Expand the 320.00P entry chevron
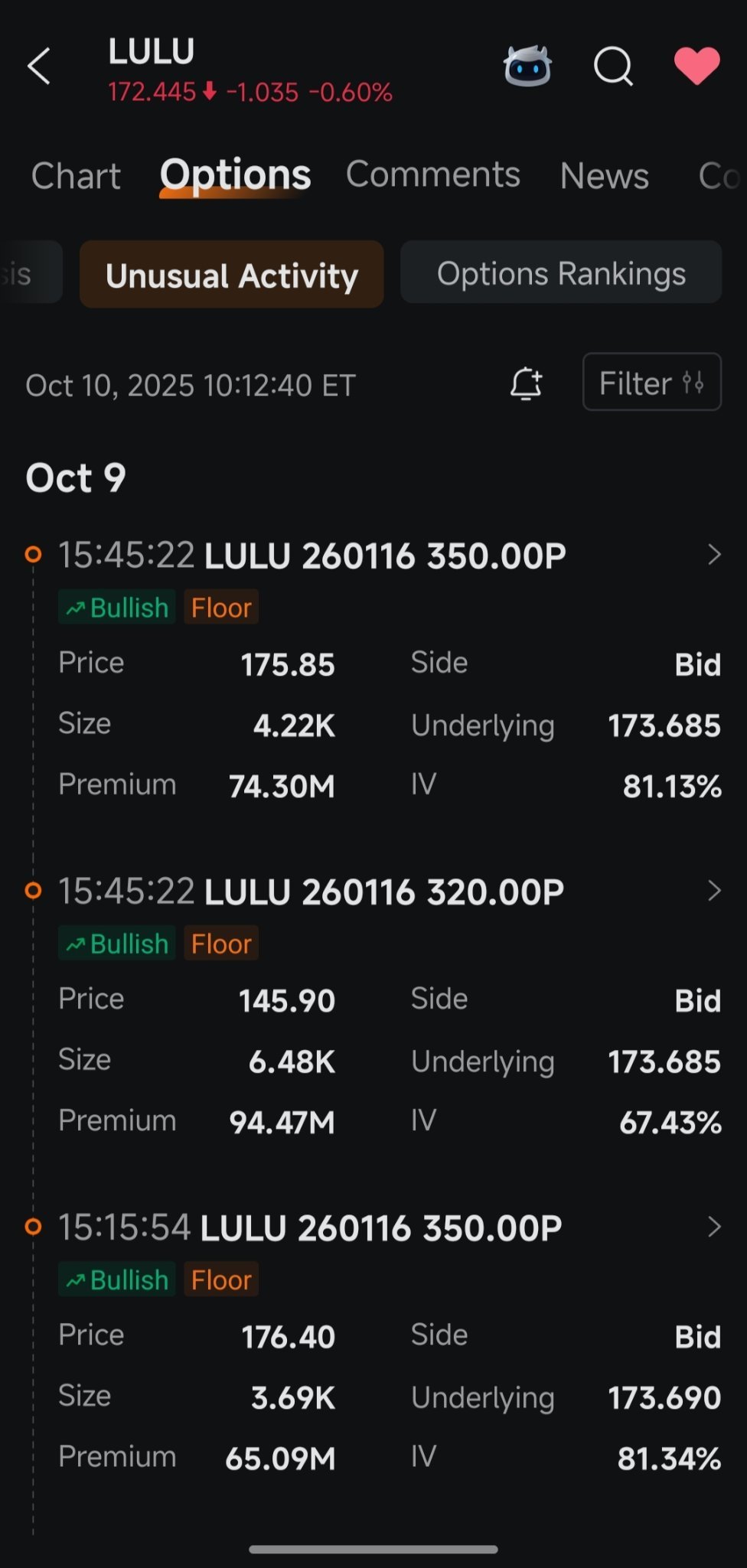This screenshot has width=747, height=1568. pos(714,891)
